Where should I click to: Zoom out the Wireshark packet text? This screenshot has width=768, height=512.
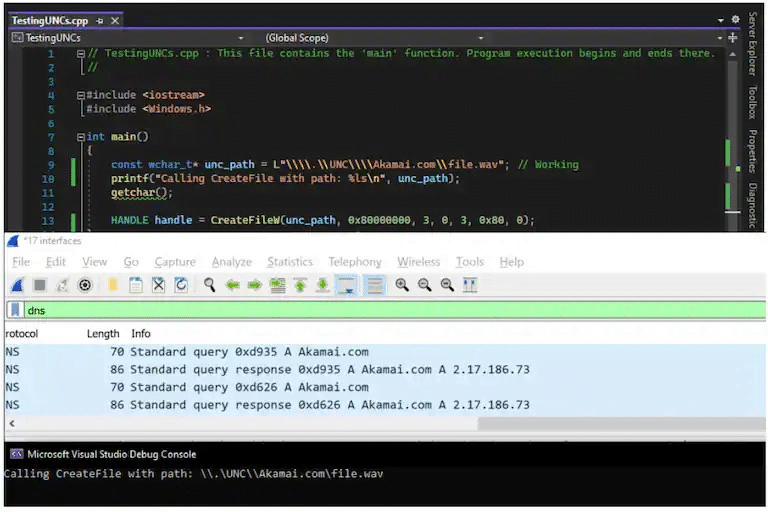coord(425,285)
